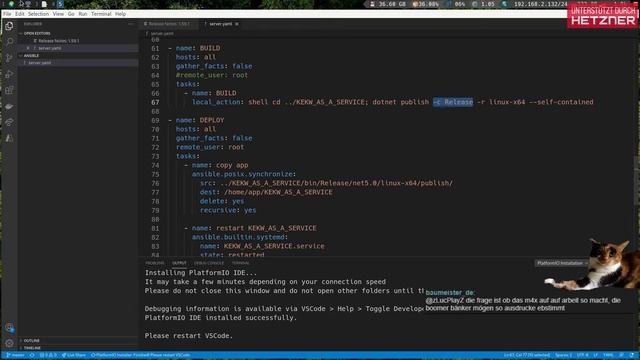The width and height of the screenshot is (640, 360).
Task: Click the synchronize changes status icon
Action: (32, 356)
